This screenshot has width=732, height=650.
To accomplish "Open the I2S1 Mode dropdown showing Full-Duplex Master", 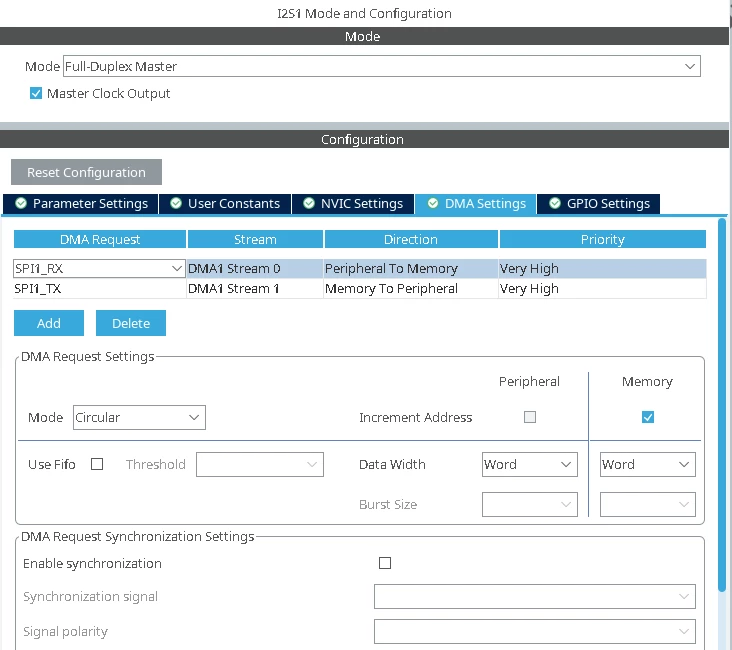I will 381,66.
